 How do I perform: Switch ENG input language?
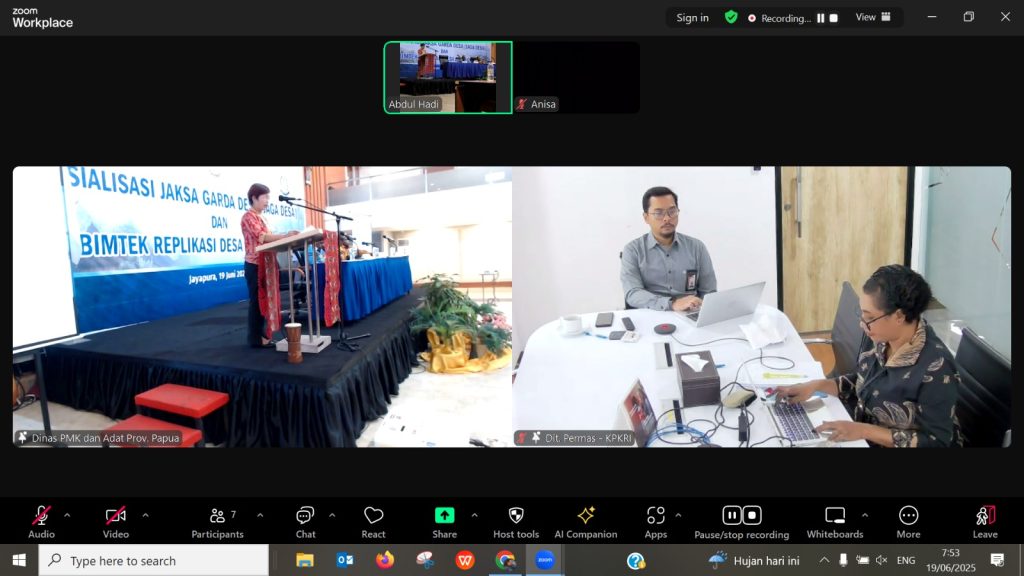906,560
